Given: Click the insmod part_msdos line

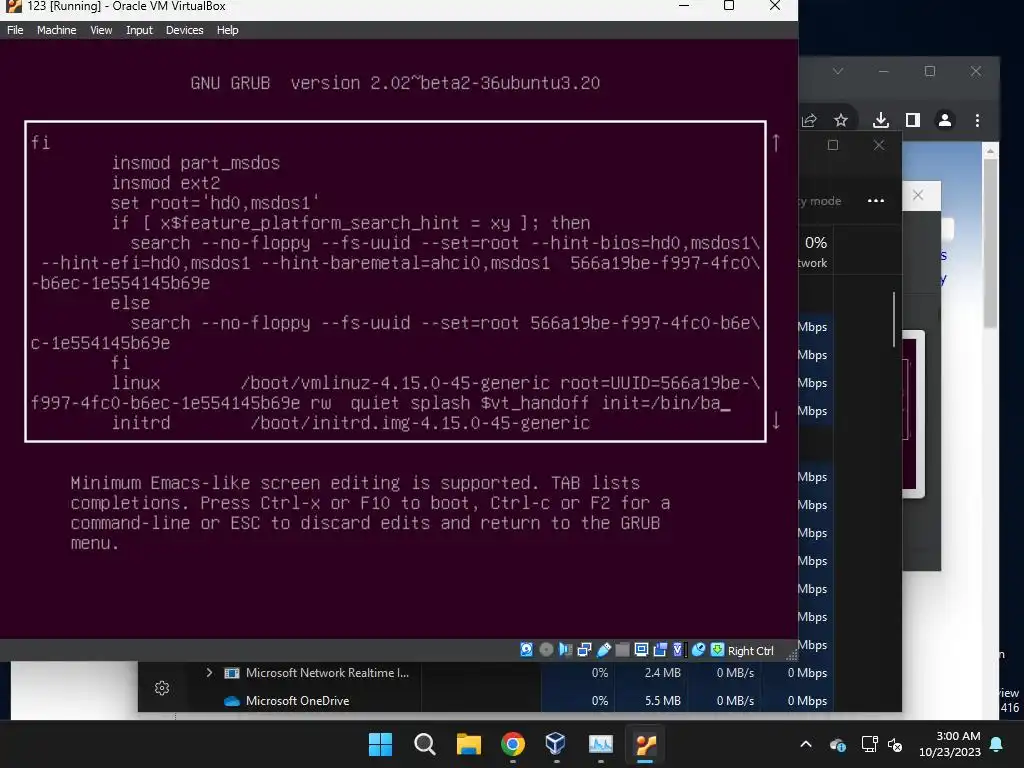Looking at the screenshot, I should (195, 163).
